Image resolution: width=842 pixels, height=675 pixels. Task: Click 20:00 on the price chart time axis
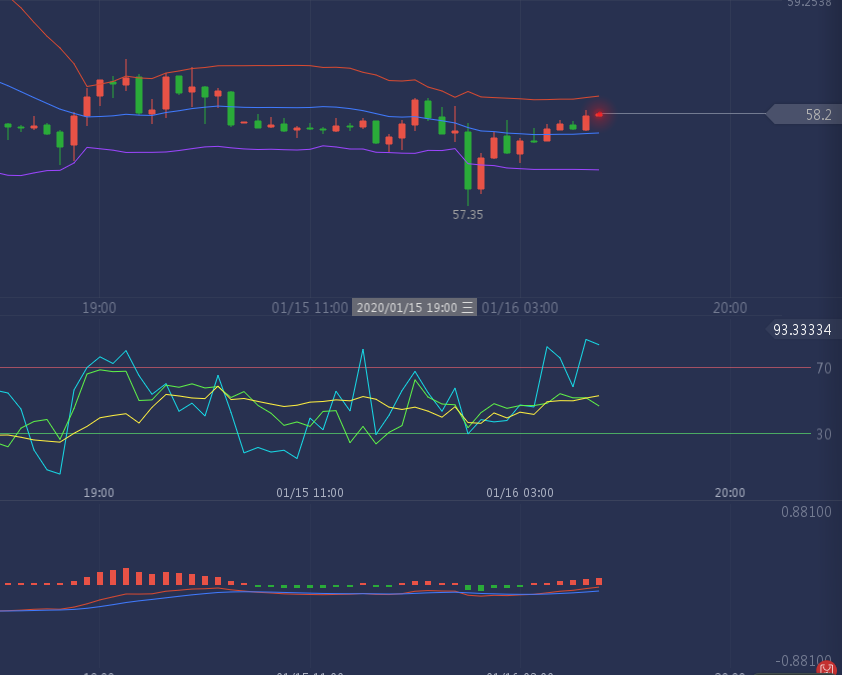pyautogui.click(x=730, y=308)
